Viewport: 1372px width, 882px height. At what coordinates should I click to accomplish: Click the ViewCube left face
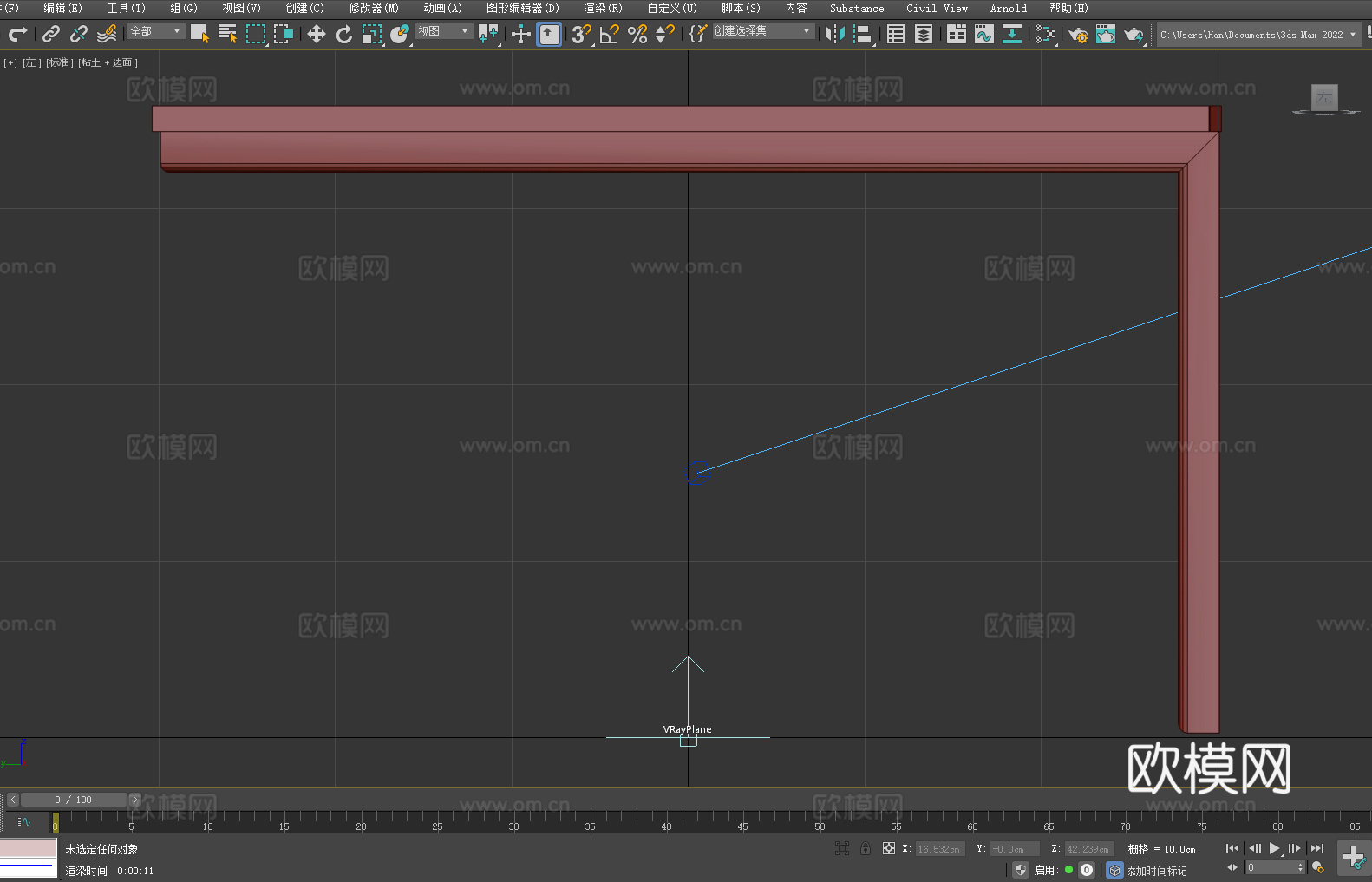tap(1324, 97)
